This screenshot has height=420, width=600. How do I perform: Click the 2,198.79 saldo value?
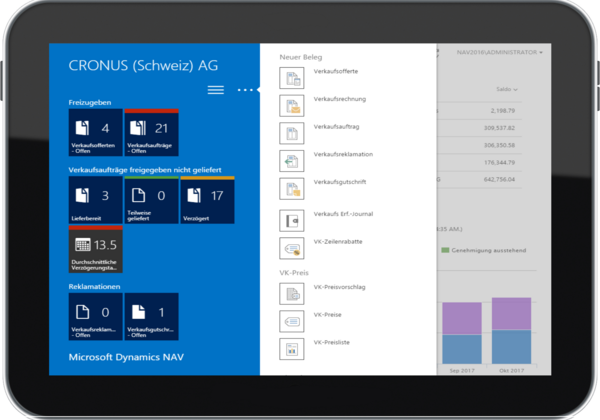coord(503,111)
